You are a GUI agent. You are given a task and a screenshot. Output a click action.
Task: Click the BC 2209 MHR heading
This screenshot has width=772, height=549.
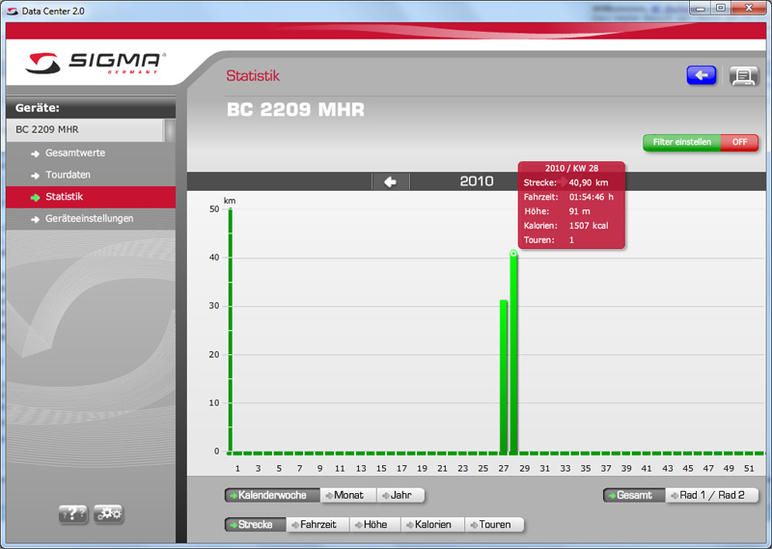[x=295, y=109]
